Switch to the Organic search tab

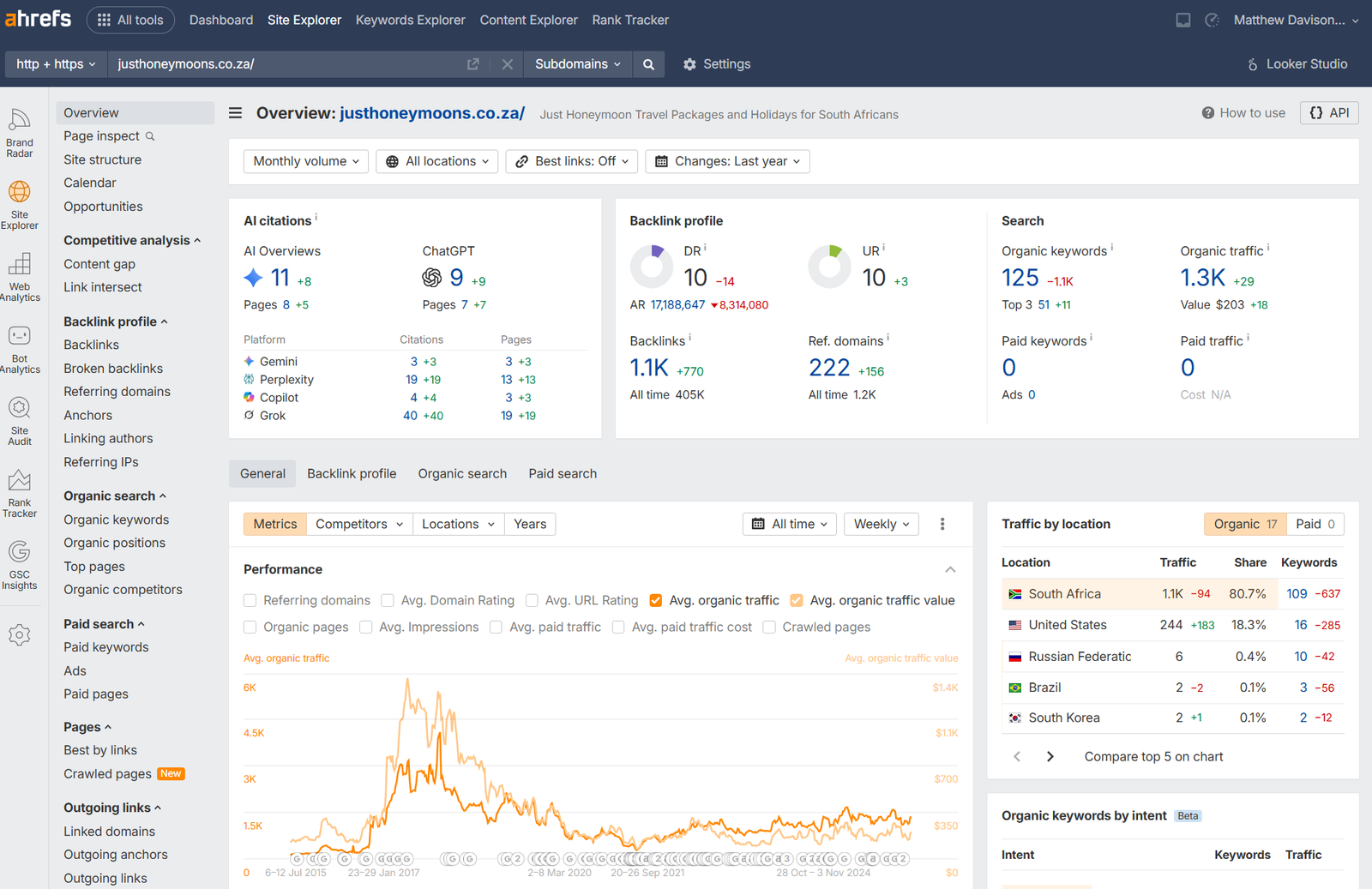(462, 473)
